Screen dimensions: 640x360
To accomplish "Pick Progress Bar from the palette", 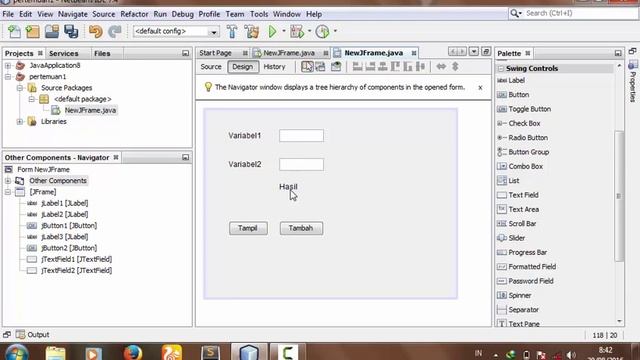I will 527,252.
